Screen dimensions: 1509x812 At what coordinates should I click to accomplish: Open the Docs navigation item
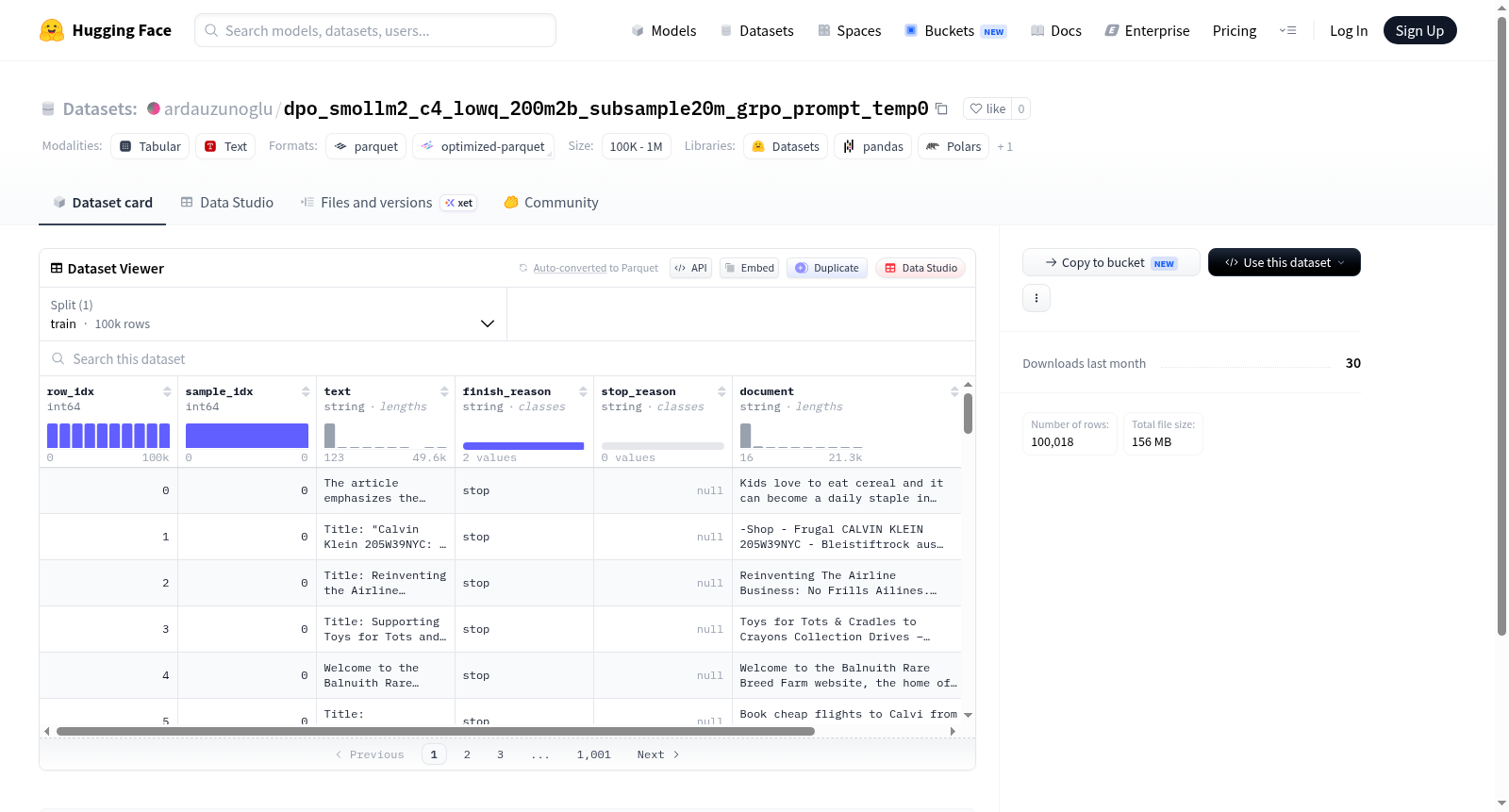point(1056,30)
